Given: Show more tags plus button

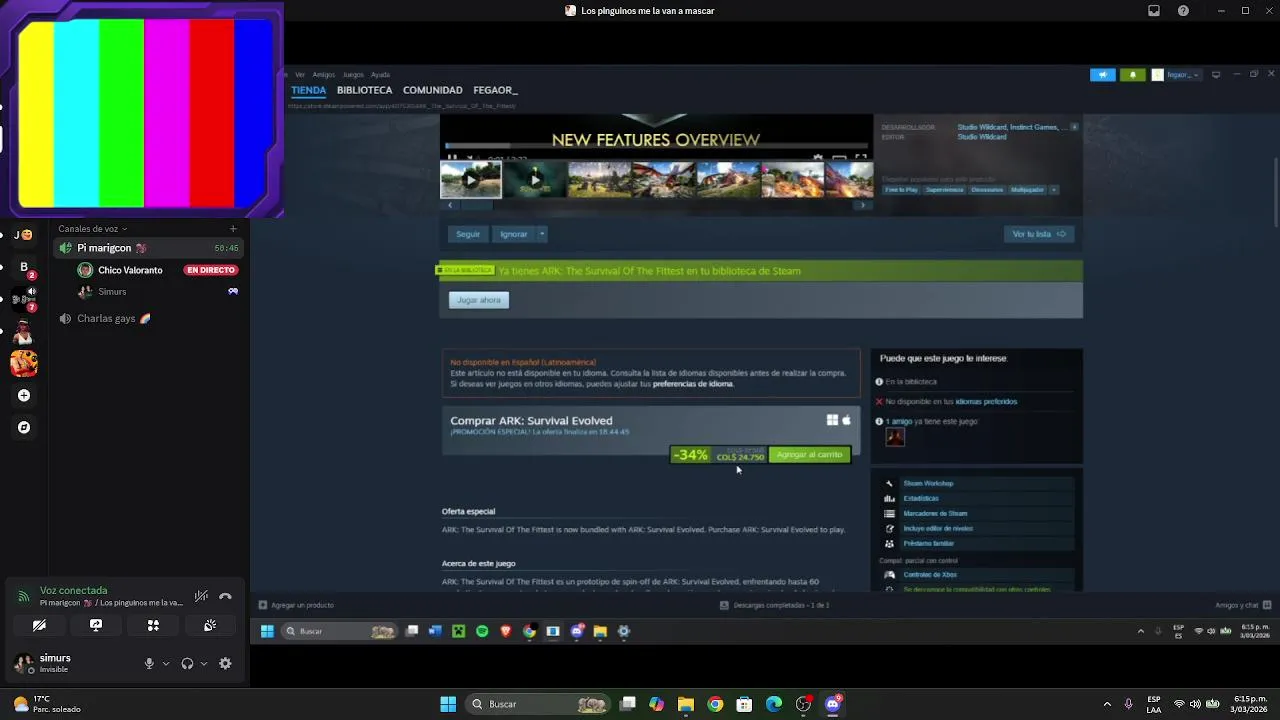Looking at the screenshot, I should point(1053,190).
